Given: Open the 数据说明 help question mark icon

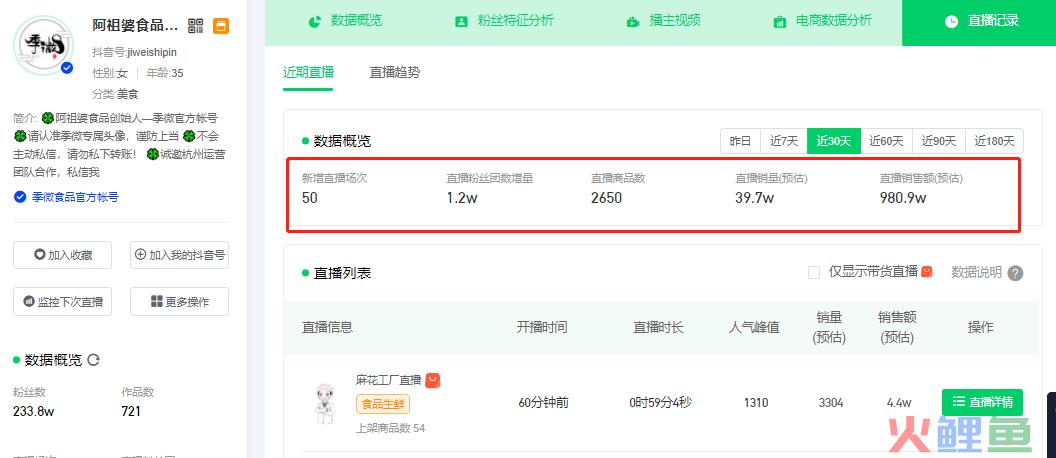Looking at the screenshot, I should click(1016, 273).
